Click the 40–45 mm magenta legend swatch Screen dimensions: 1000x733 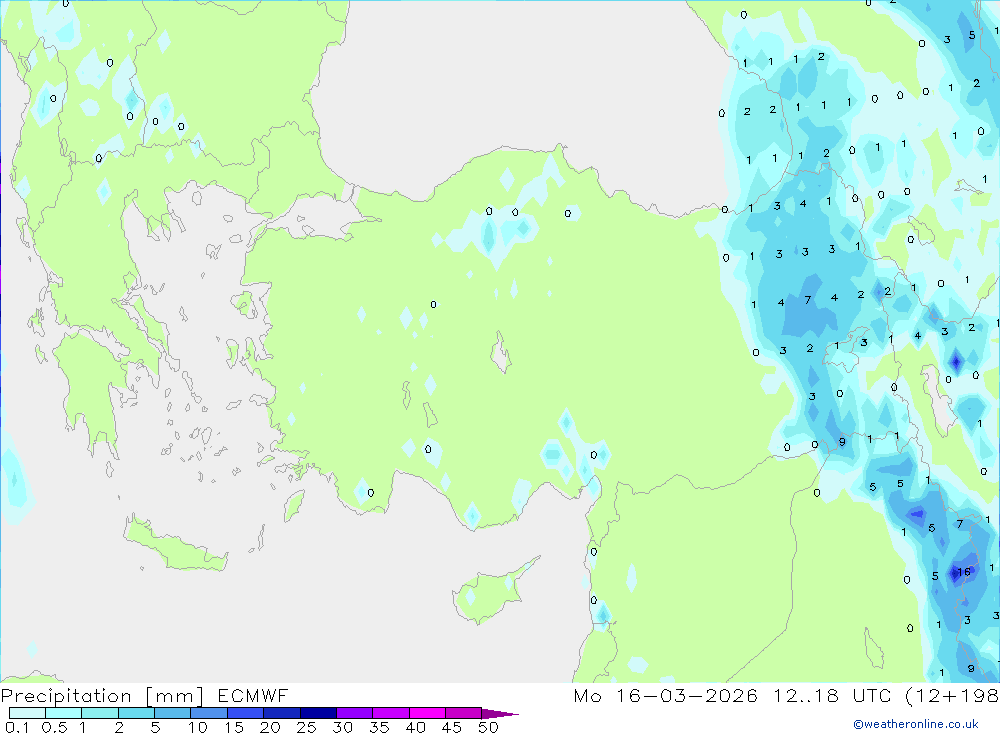(427, 713)
